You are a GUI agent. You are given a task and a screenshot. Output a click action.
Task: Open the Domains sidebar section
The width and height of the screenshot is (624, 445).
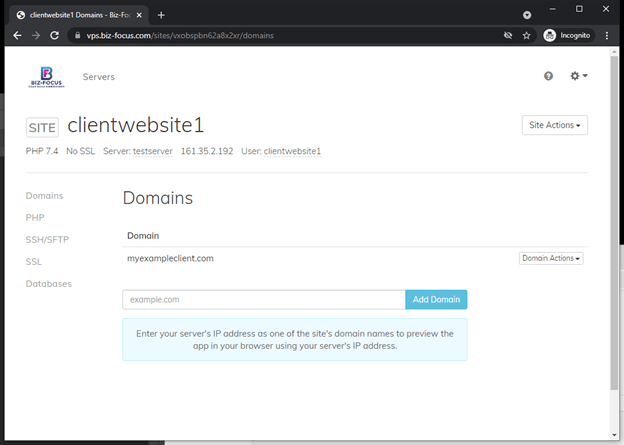point(45,196)
